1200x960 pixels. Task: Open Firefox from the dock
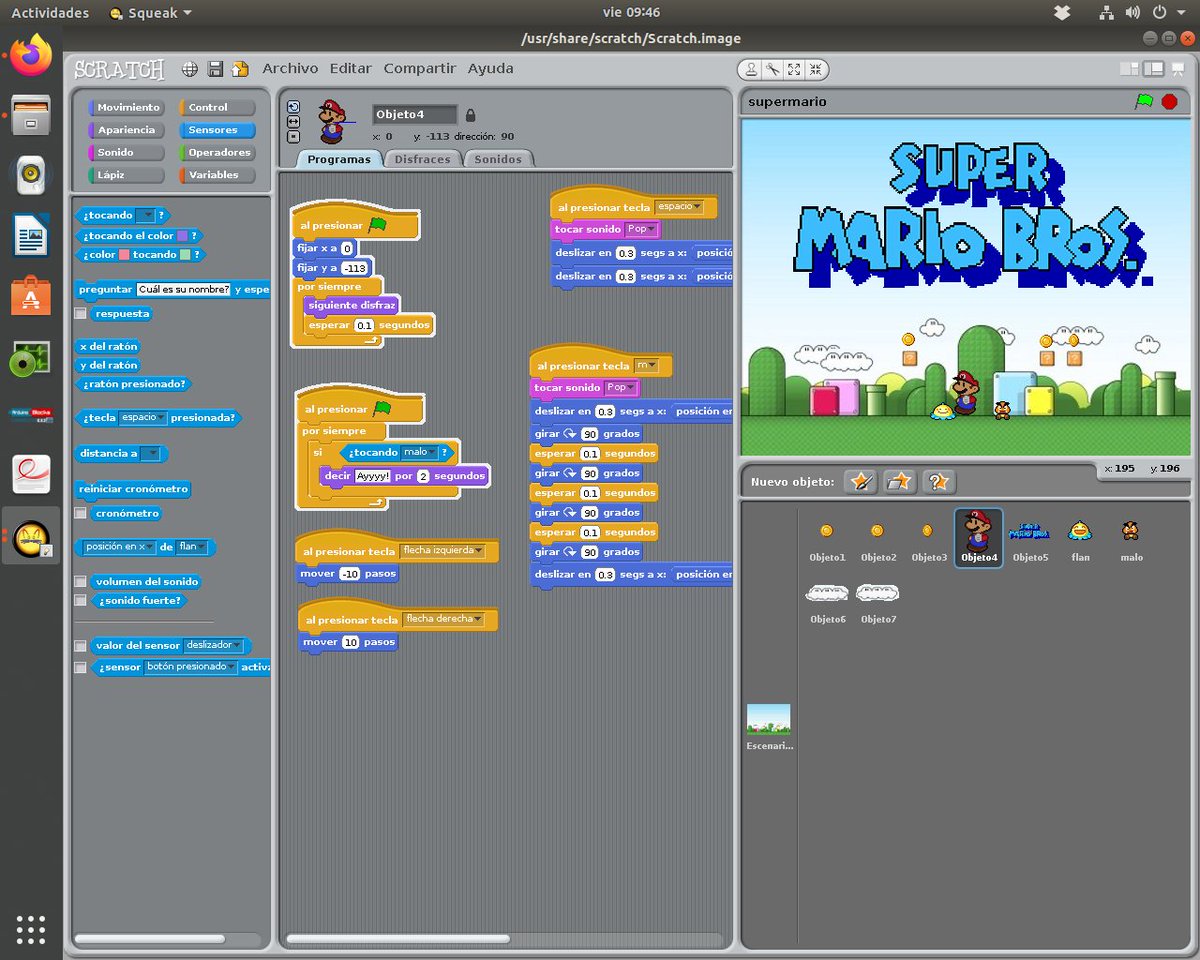click(32, 56)
